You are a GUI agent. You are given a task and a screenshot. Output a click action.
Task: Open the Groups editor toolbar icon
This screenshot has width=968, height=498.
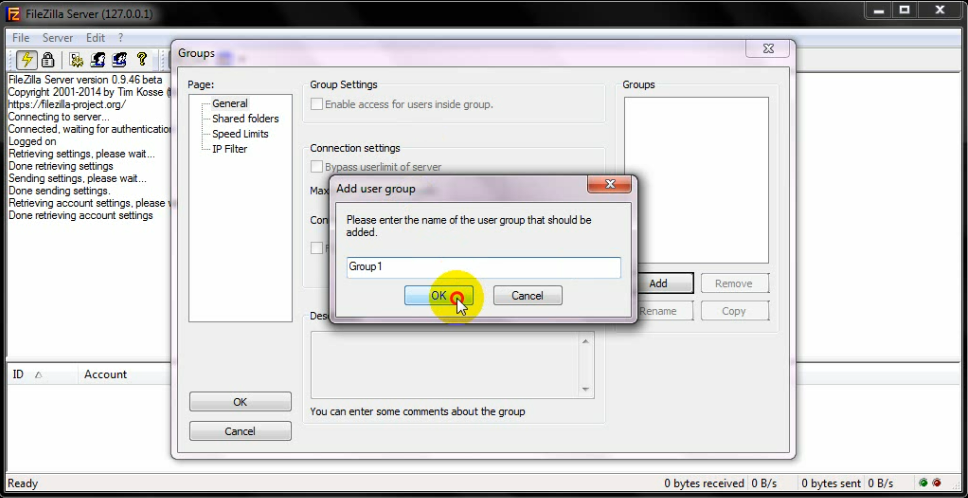click(120, 59)
